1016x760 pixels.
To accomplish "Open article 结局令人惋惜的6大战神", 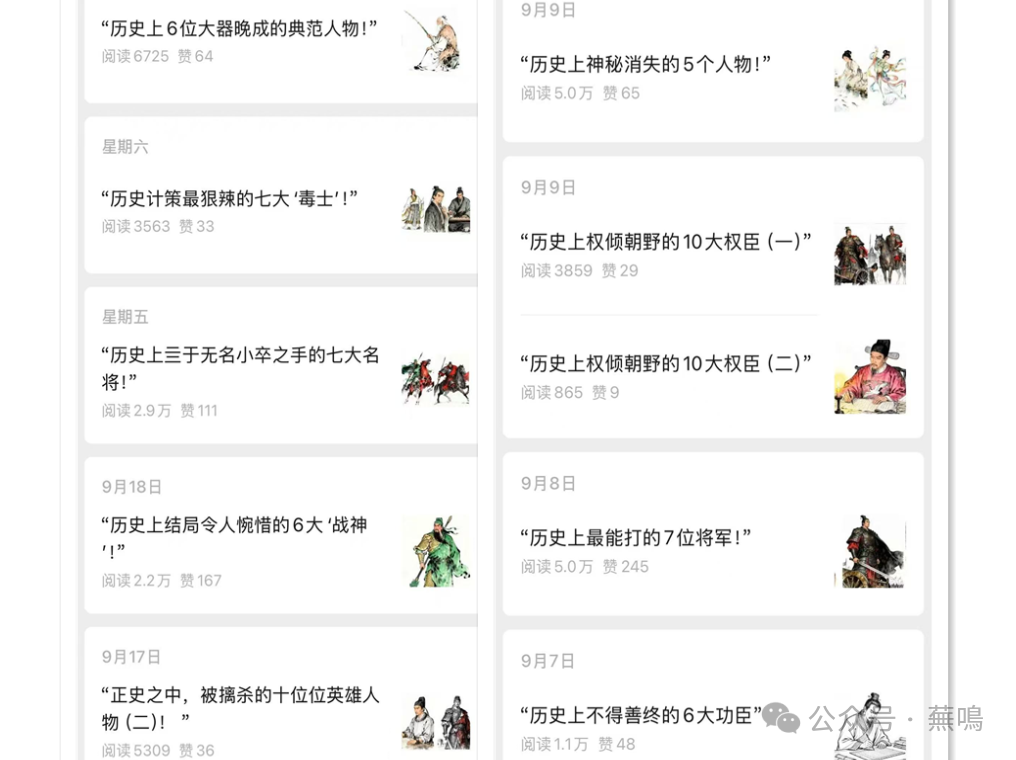I will pos(235,538).
